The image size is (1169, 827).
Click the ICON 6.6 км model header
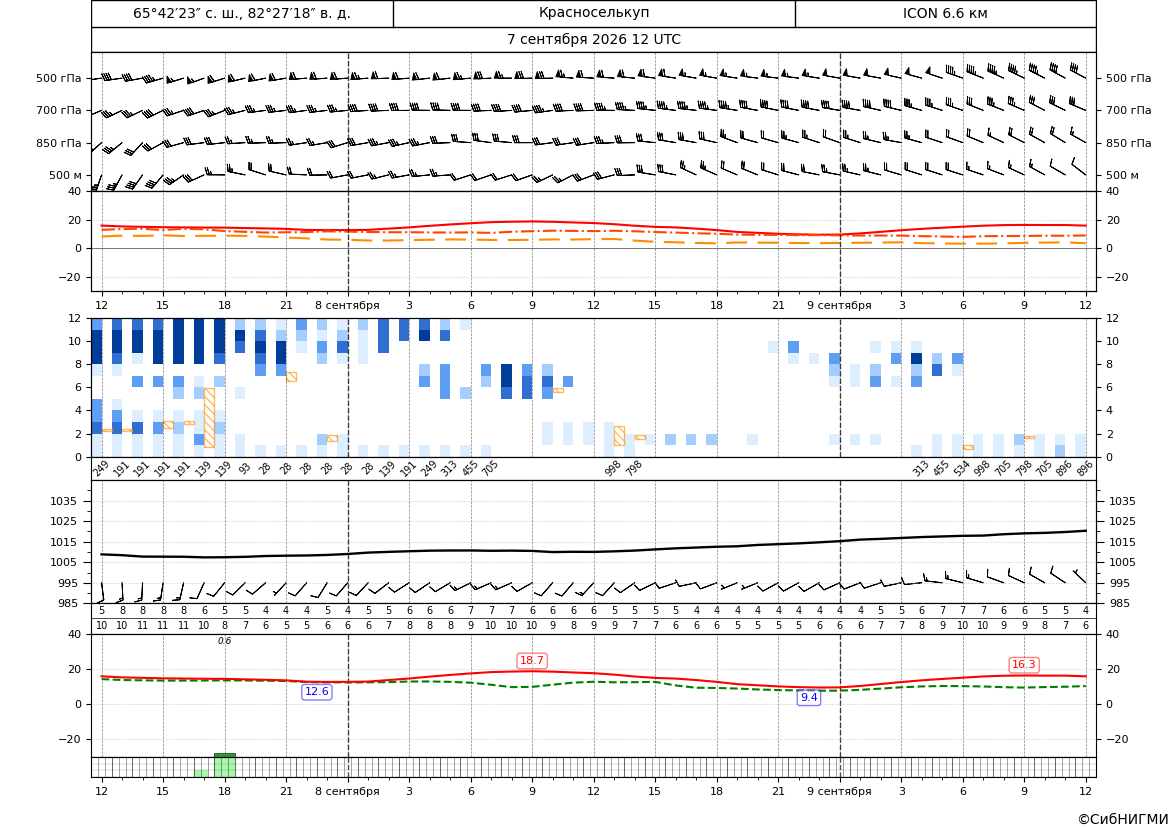click(945, 13)
